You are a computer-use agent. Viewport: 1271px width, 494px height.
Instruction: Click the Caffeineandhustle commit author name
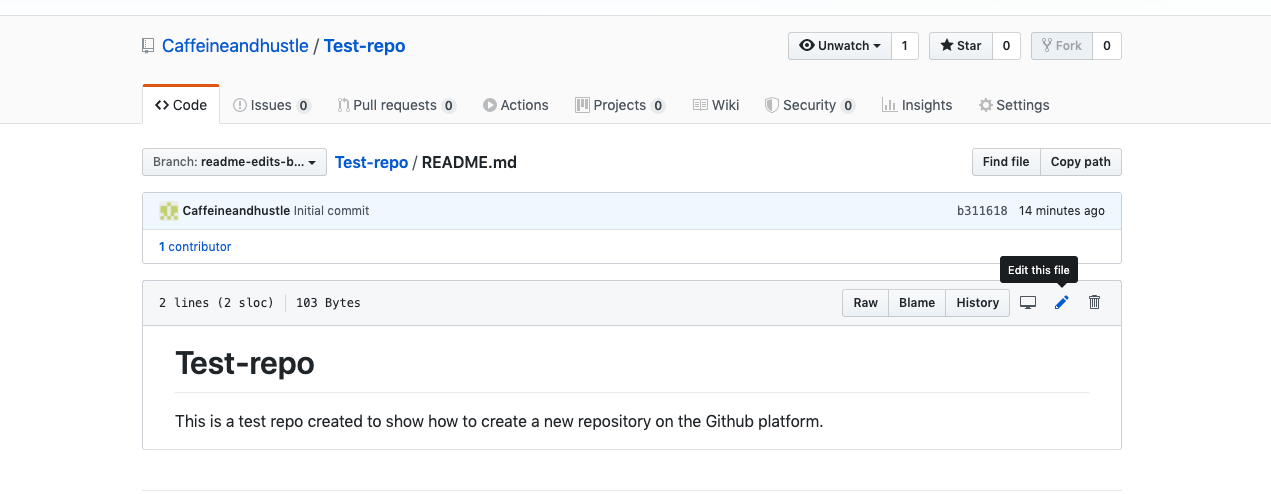[236, 211]
